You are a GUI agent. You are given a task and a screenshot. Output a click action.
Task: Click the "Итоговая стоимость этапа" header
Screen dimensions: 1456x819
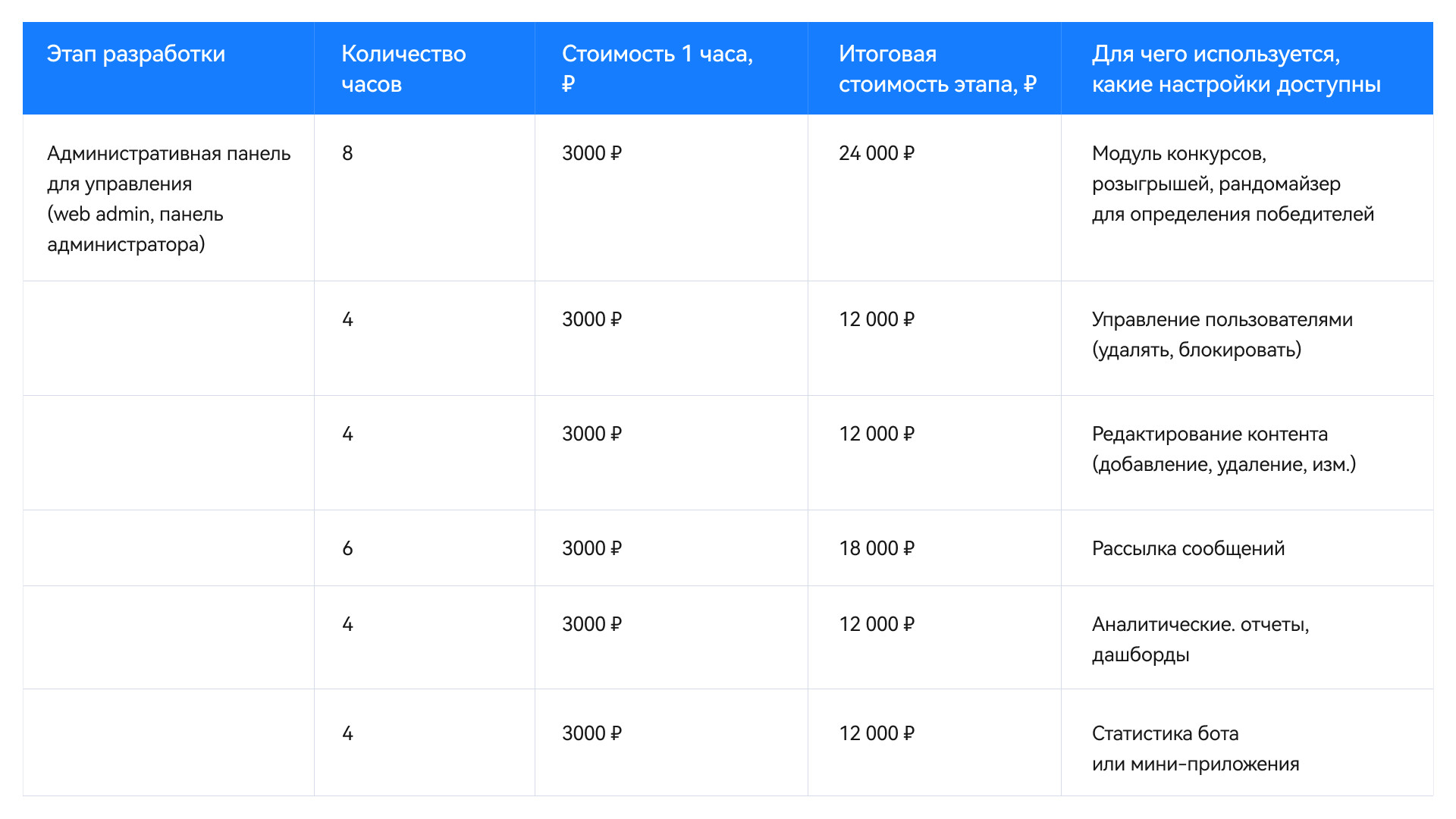coord(937,68)
